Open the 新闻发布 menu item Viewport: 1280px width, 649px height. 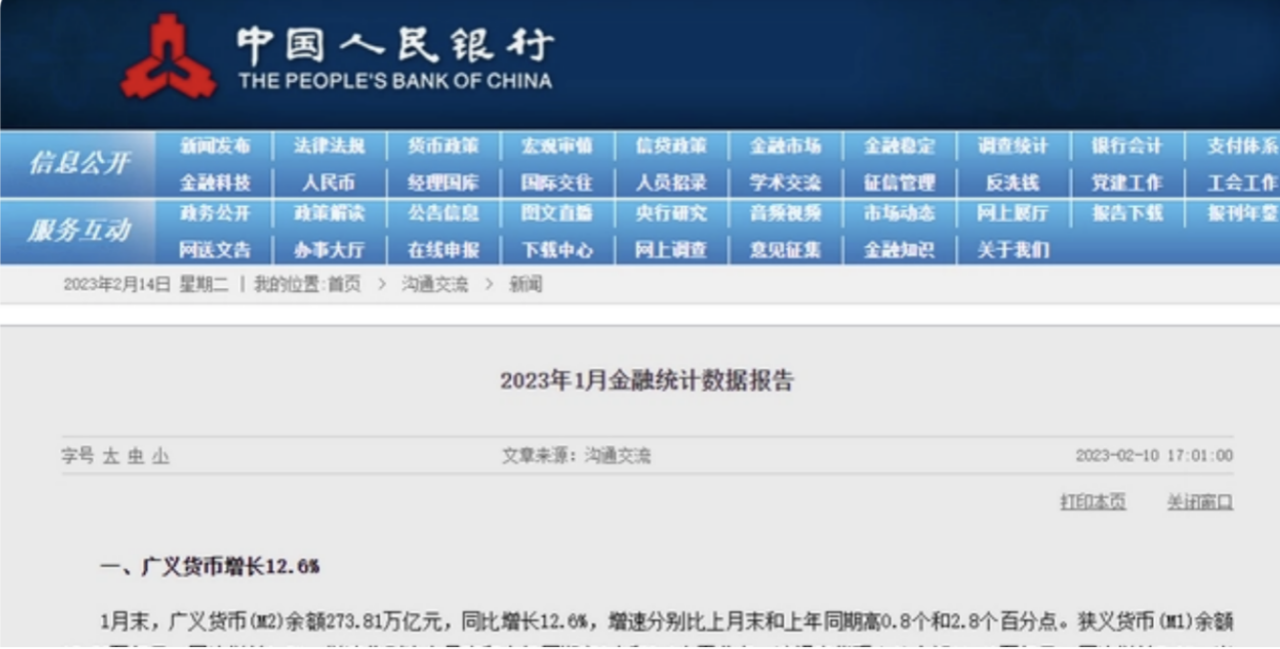click(x=217, y=145)
